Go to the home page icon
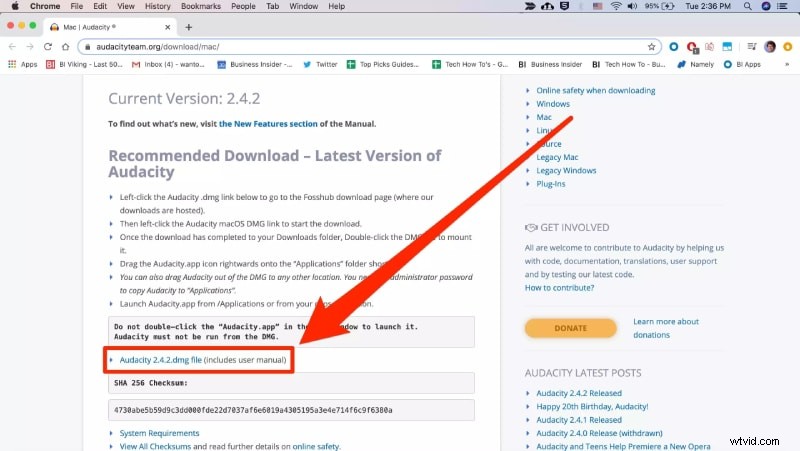The width and height of the screenshot is (800, 451). coord(65,46)
